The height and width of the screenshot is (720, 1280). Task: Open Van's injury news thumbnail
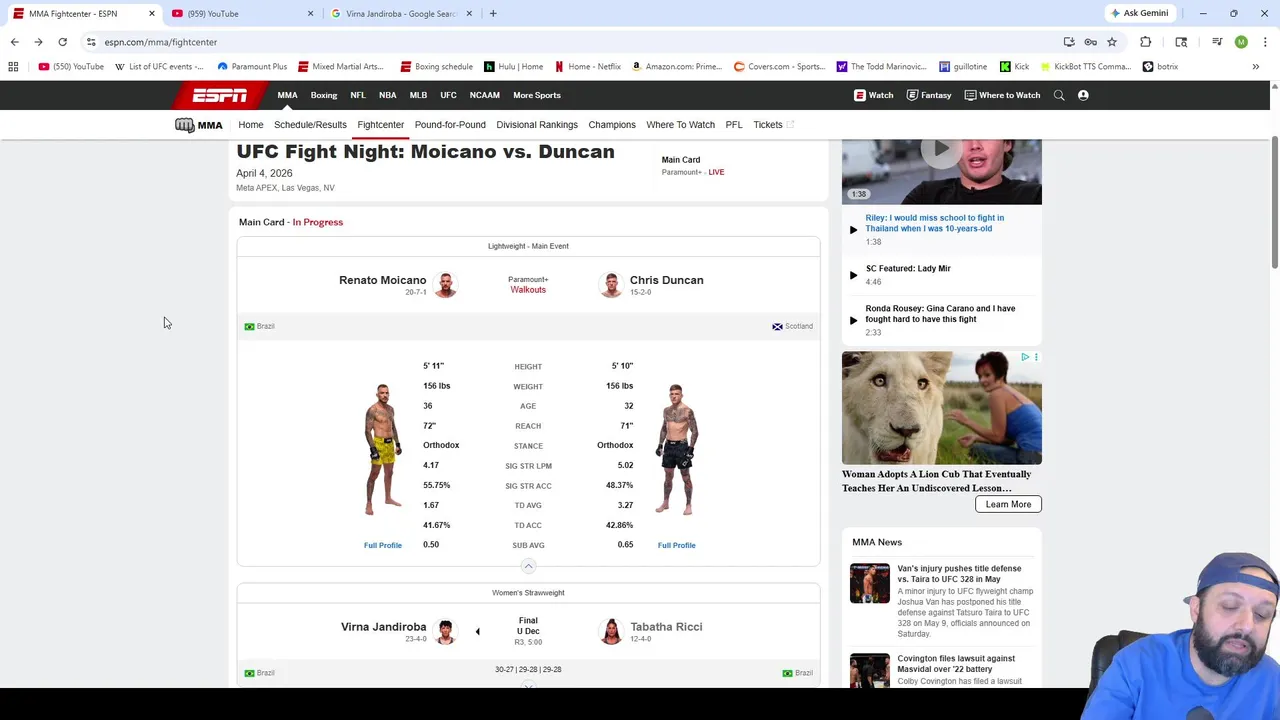[x=870, y=584]
